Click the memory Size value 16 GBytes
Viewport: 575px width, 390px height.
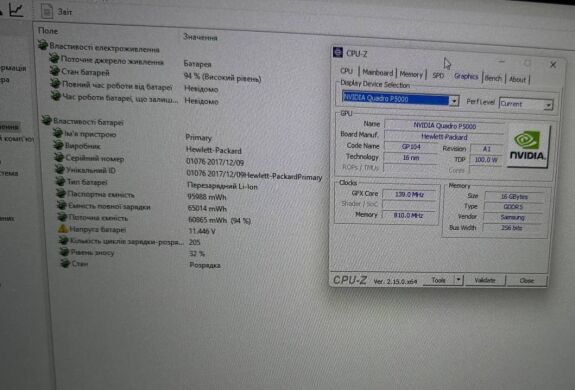point(514,197)
